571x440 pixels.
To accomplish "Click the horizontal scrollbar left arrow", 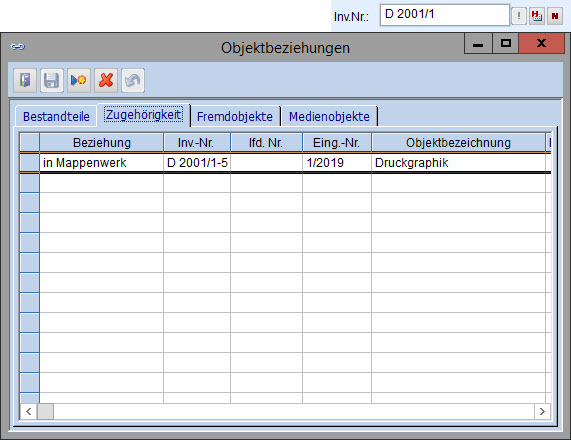I will [x=28, y=412].
